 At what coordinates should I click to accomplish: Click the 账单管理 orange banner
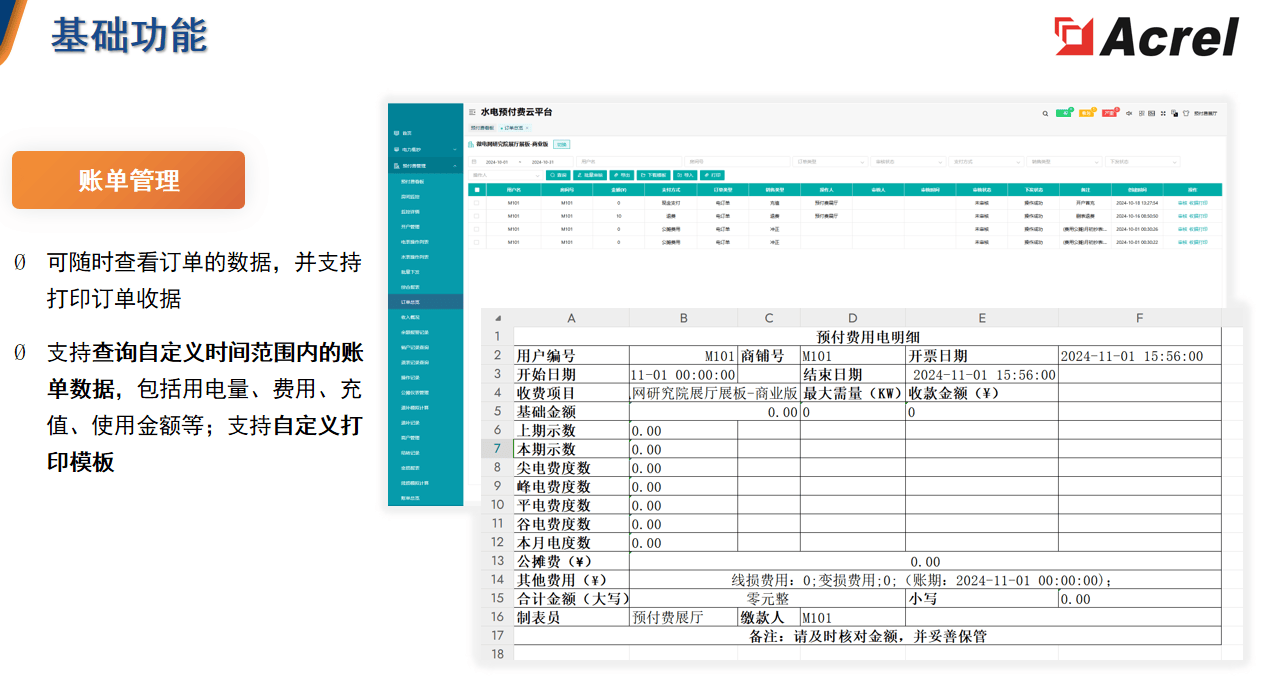128,180
